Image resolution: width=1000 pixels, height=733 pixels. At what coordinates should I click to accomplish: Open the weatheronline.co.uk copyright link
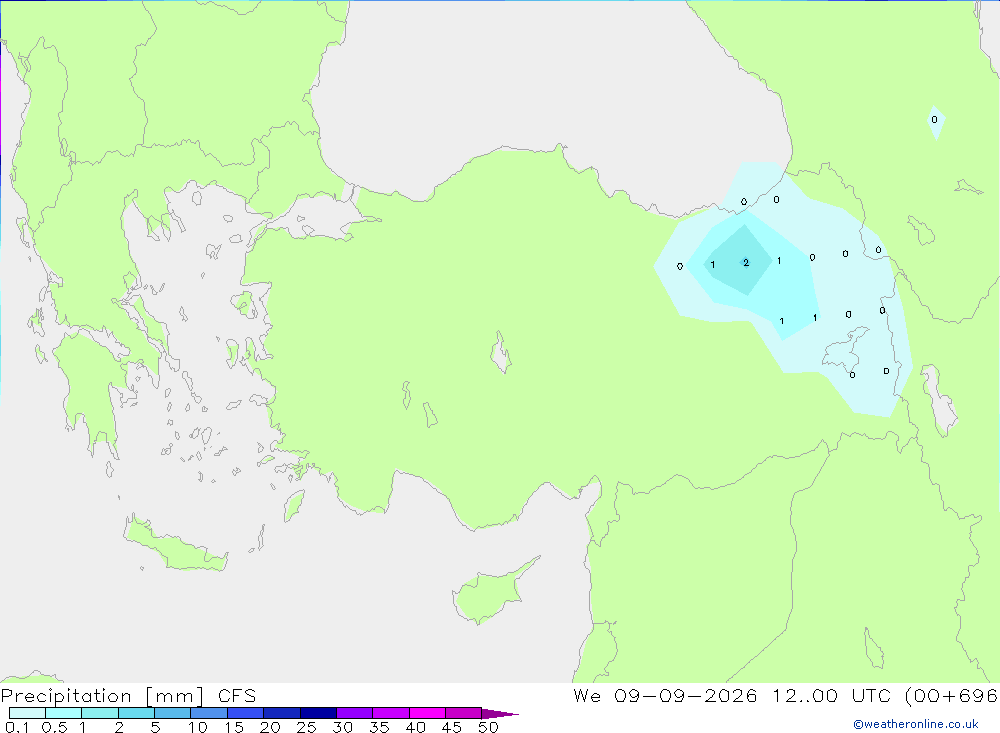(915, 724)
